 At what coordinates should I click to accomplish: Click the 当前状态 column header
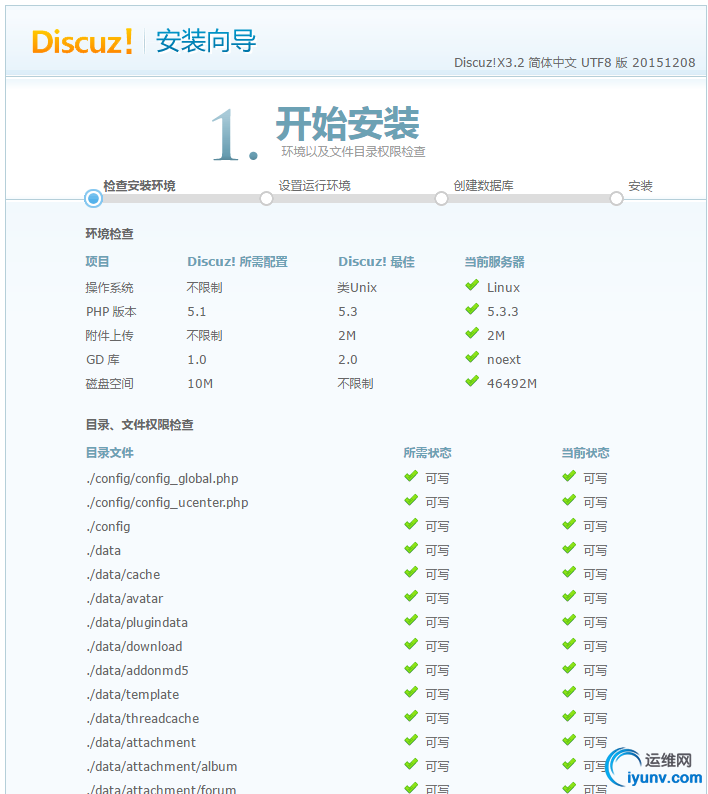coord(585,453)
